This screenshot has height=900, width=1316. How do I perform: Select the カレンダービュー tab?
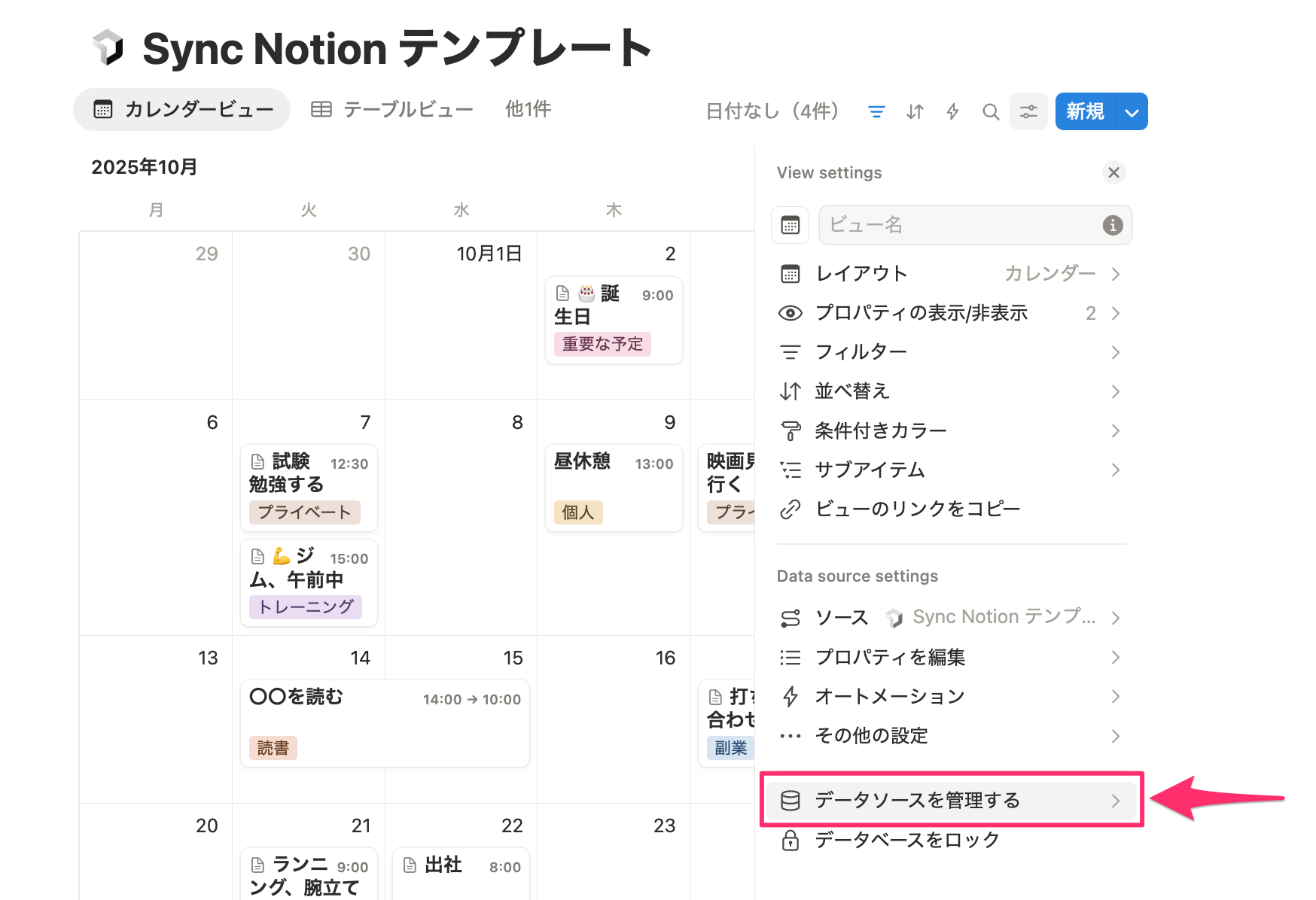182,110
